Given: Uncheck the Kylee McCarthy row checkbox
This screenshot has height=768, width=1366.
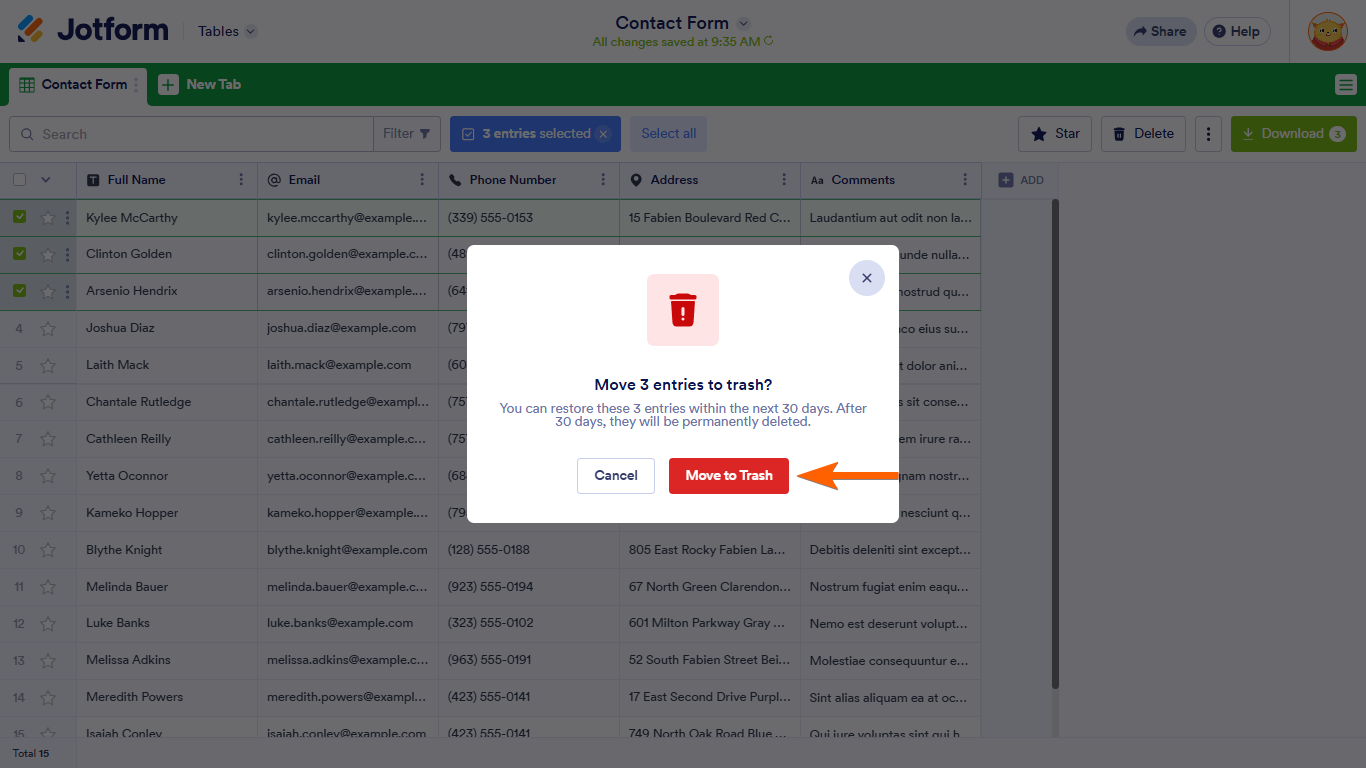Looking at the screenshot, I should click(x=19, y=217).
